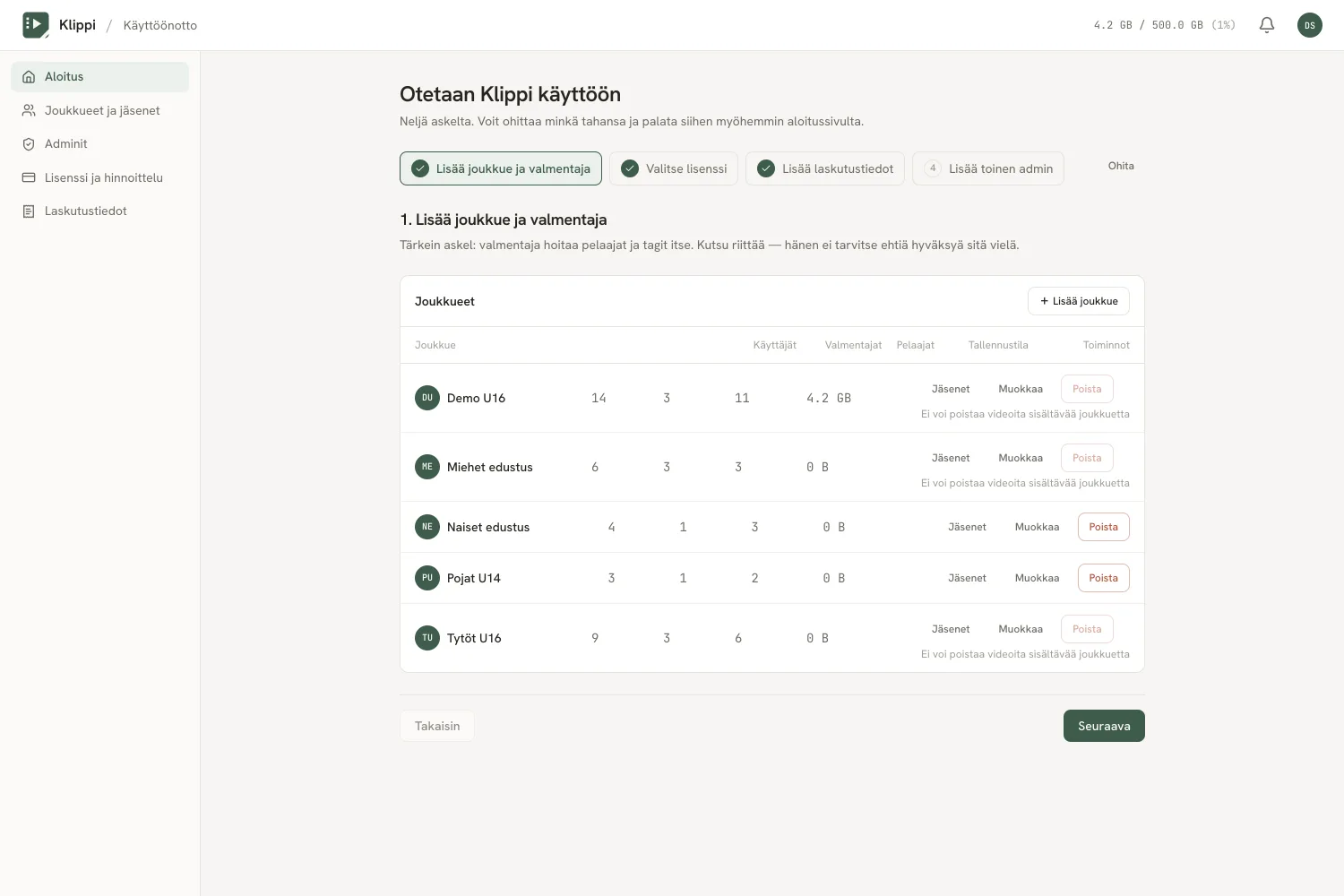Image resolution: width=1344 pixels, height=896 pixels.
Task: Go to step Lisää toinen admin
Action: (988, 168)
